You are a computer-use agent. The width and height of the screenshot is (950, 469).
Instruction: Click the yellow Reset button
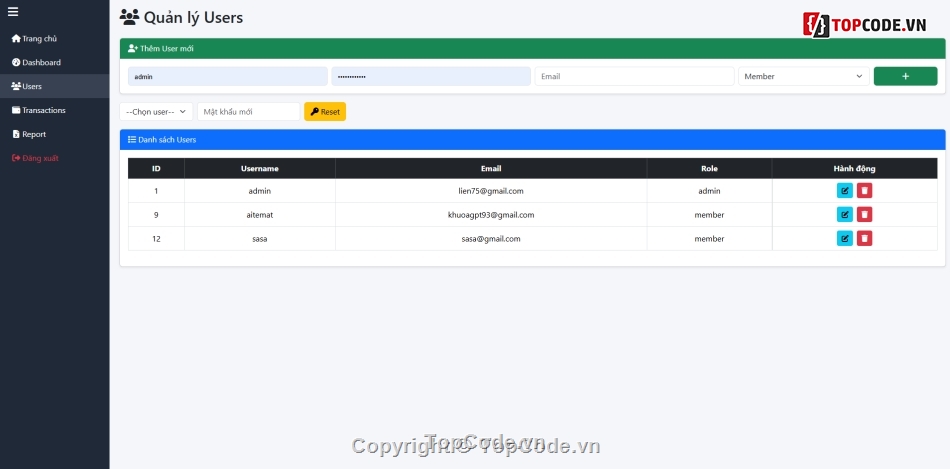(x=325, y=111)
